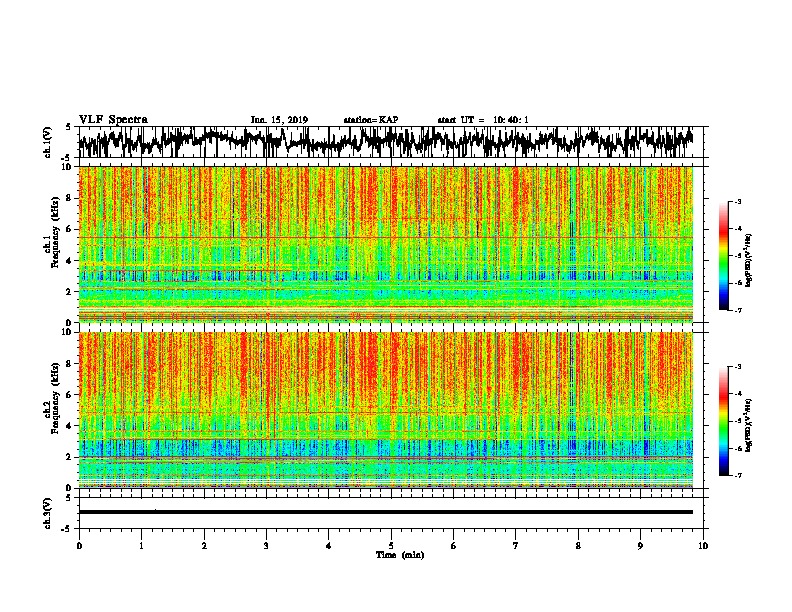Image resolution: width=792 pixels, height=612 pixels.
Task: Click the ch.2 color bar log(PSD) units label
Action: point(749,425)
